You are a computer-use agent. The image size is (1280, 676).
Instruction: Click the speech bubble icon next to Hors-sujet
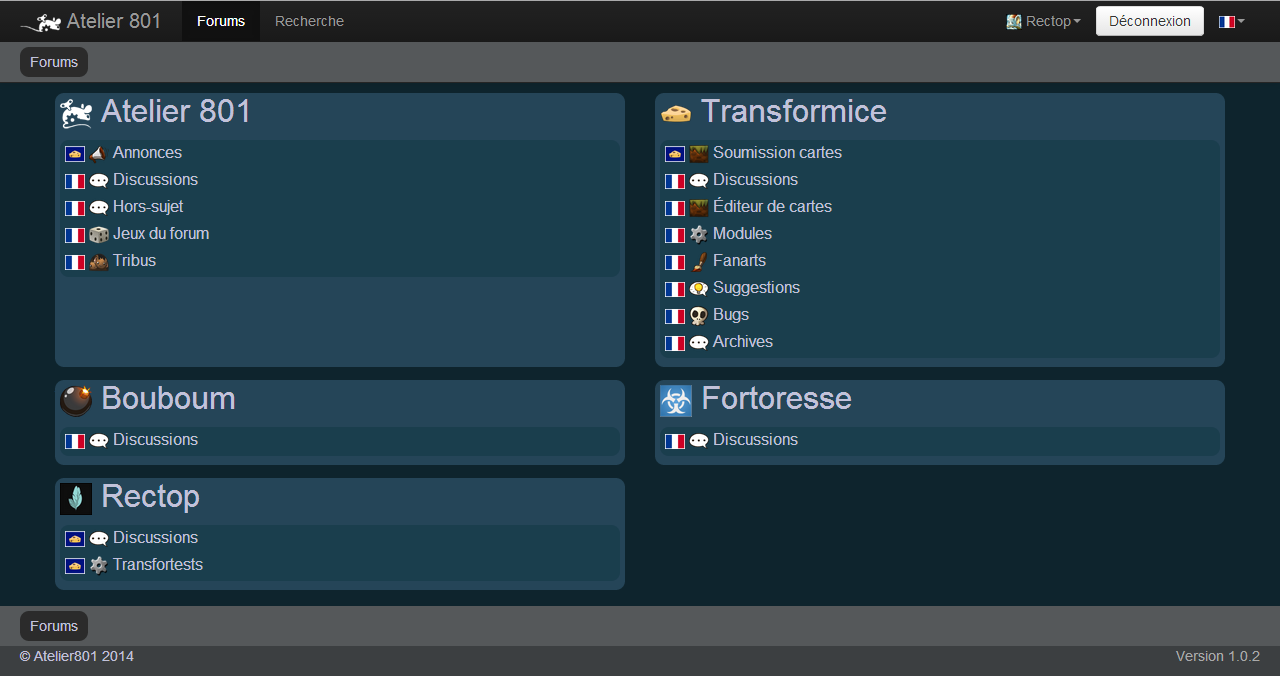point(98,208)
